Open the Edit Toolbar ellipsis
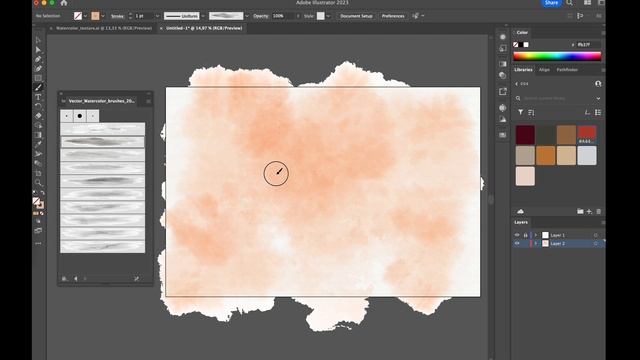 [x=38, y=243]
